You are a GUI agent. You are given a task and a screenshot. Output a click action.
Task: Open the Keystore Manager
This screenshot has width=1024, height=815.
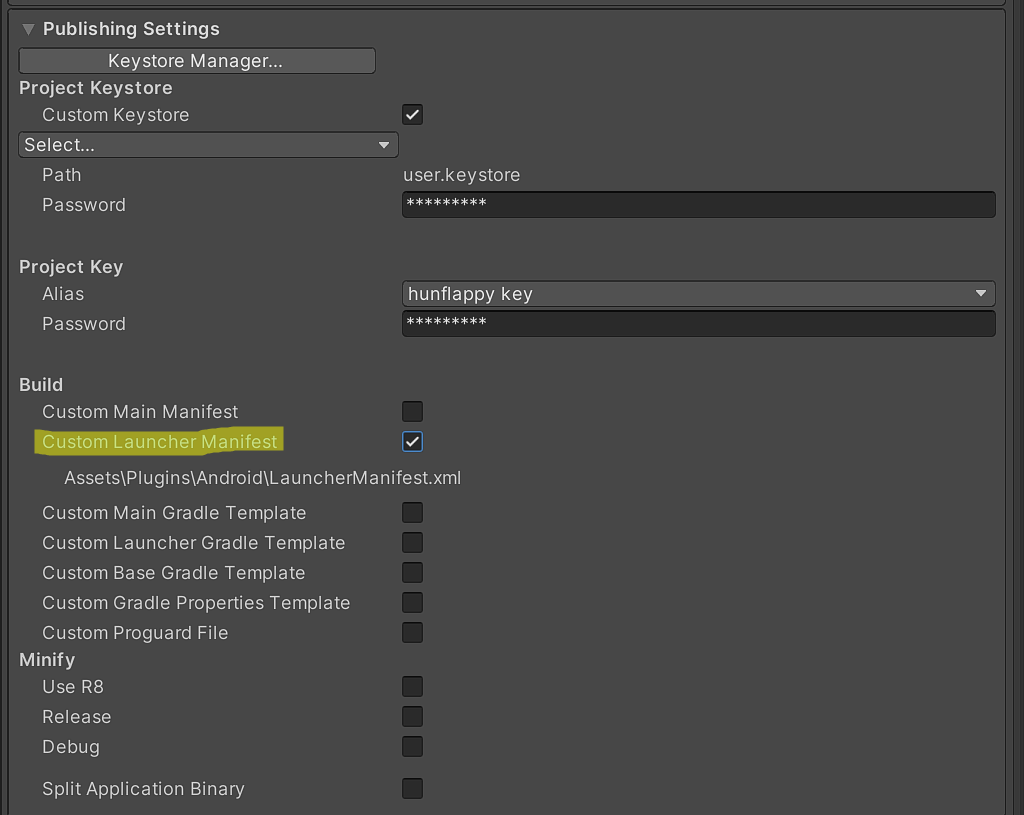196,61
